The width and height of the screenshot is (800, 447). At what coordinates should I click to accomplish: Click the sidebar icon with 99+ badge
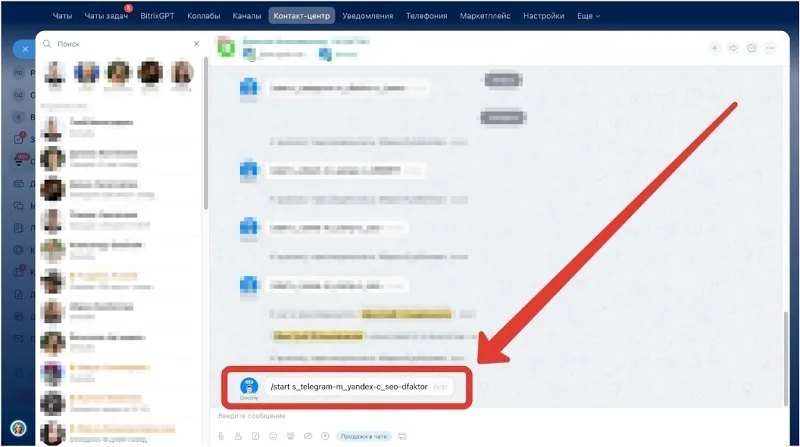pyautogui.click(x=20, y=160)
